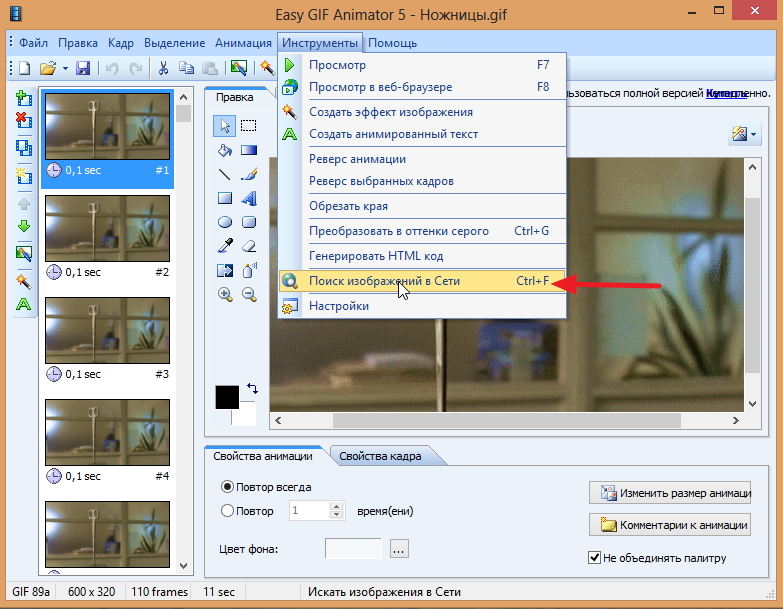
Task: Click the Delete frame red X icon
Action: coord(23,120)
